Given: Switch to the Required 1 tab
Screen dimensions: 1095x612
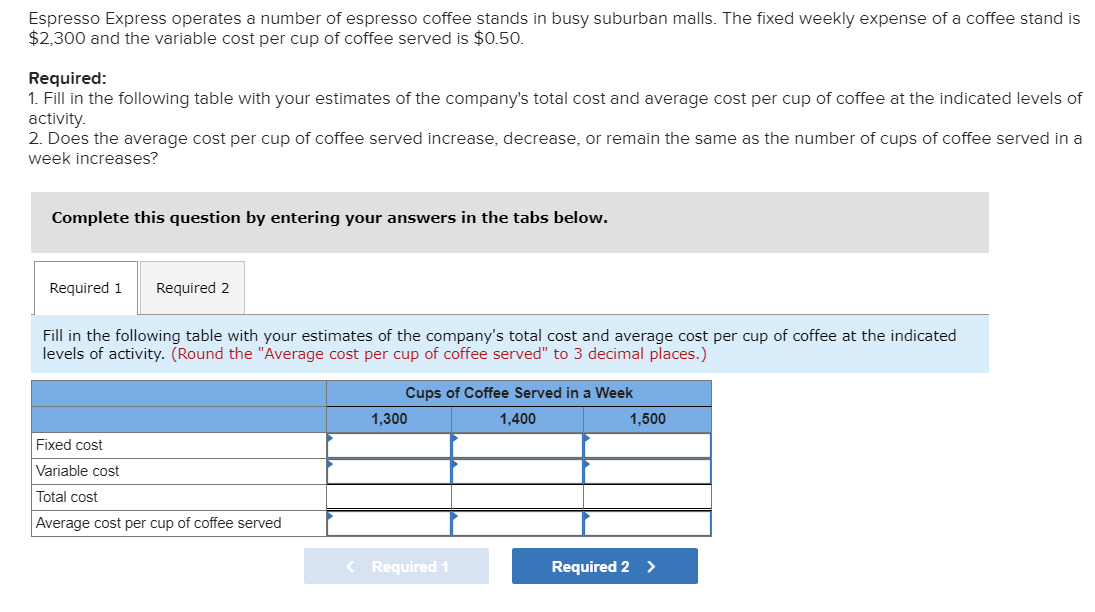Looking at the screenshot, I should [x=85, y=288].
